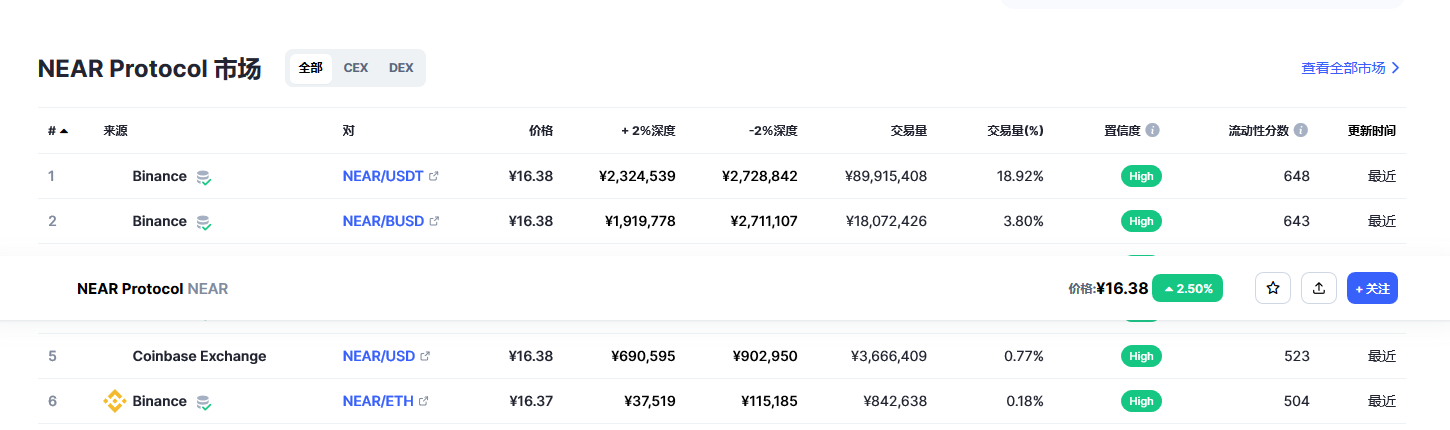This screenshot has width=1450, height=430.
Task: Click the confidence info icon in header
Action: [1153, 131]
